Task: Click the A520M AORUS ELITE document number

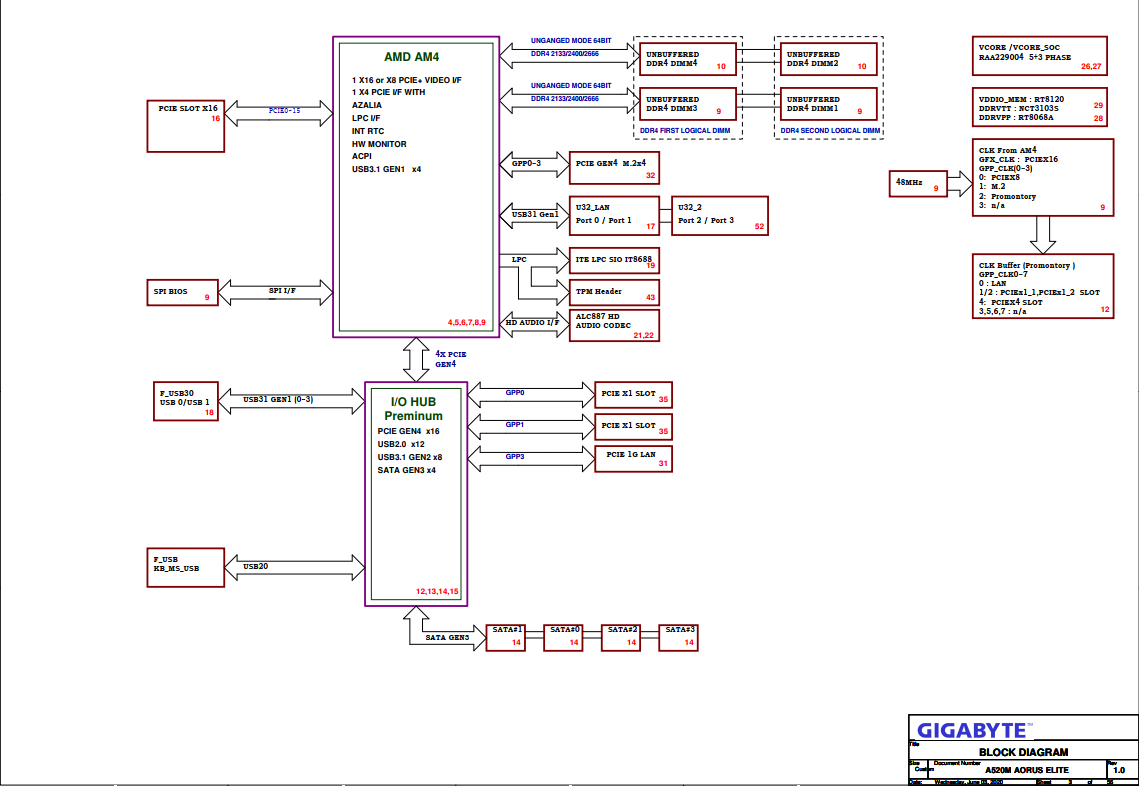Action: click(1026, 770)
